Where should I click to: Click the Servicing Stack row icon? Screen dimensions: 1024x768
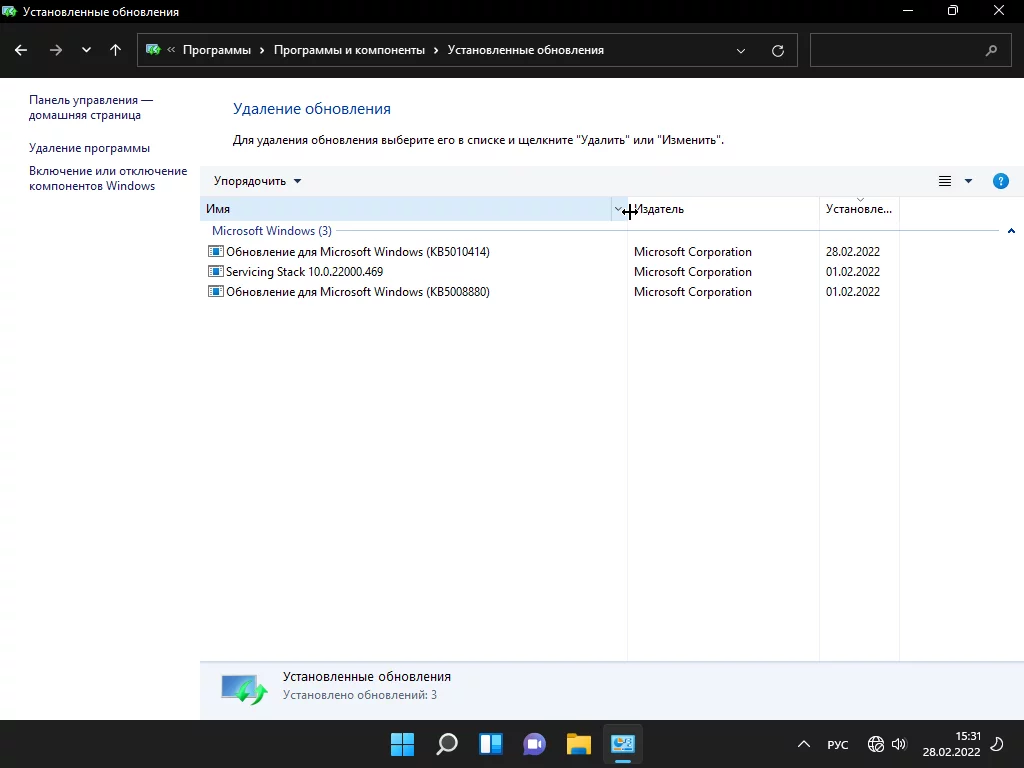click(x=216, y=271)
